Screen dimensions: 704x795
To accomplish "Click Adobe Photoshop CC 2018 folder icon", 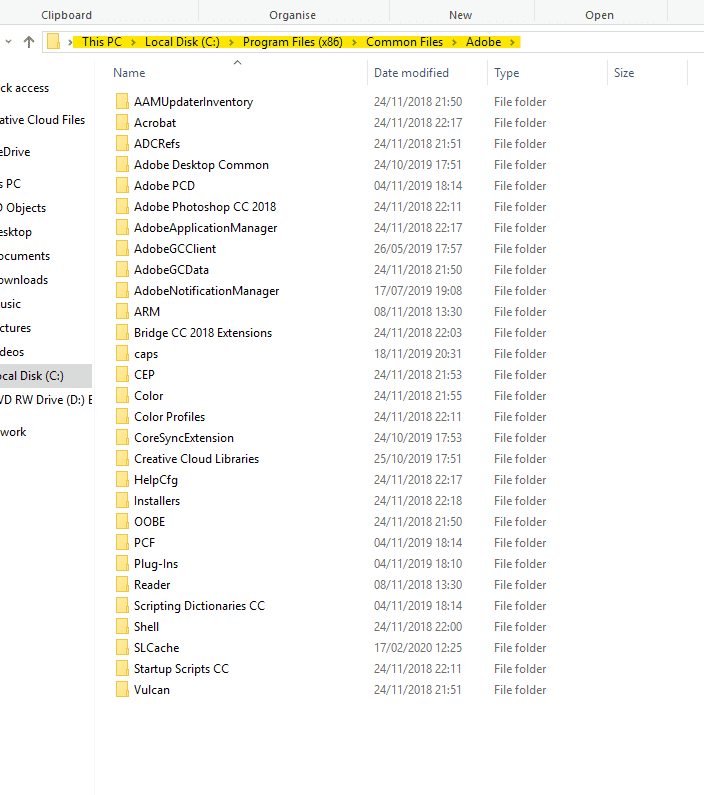I will (x=122, y=206).
